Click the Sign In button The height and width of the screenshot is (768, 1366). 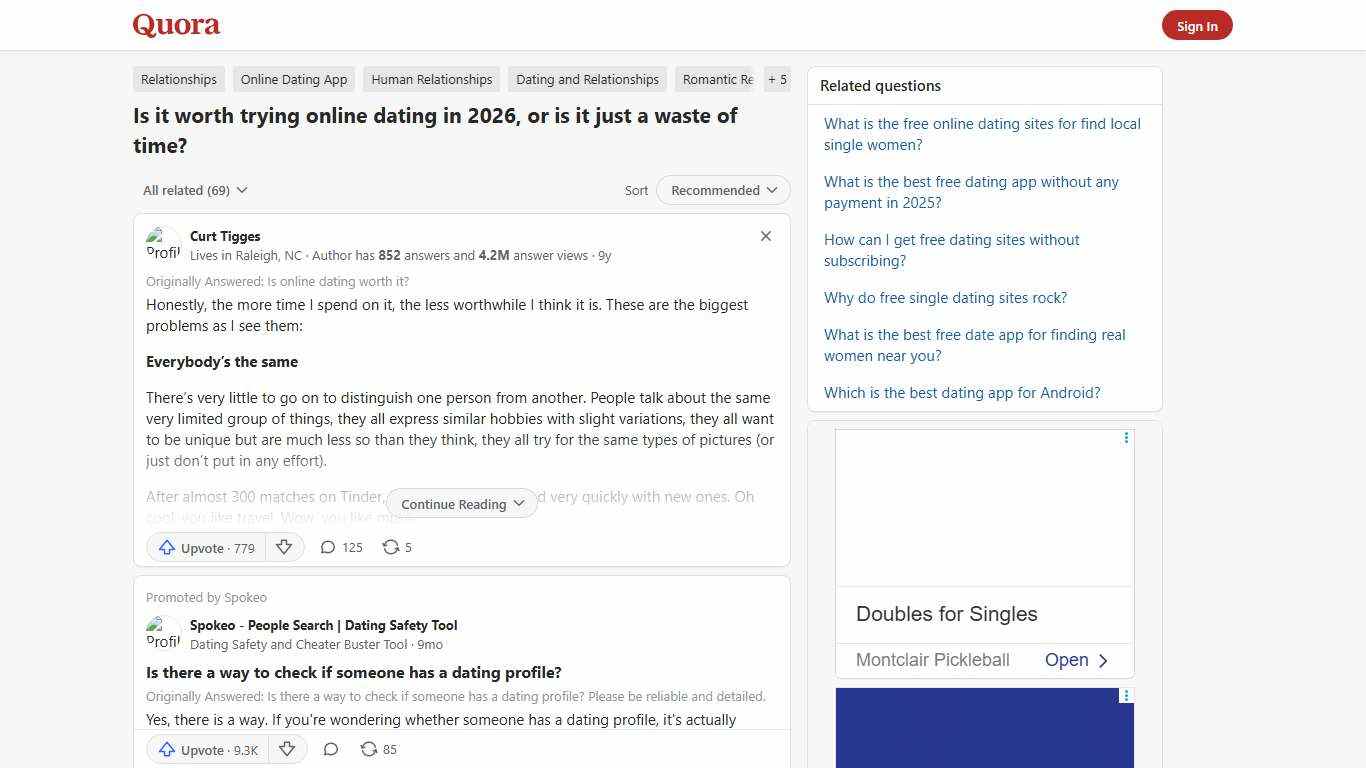[x=1197, y=25]
